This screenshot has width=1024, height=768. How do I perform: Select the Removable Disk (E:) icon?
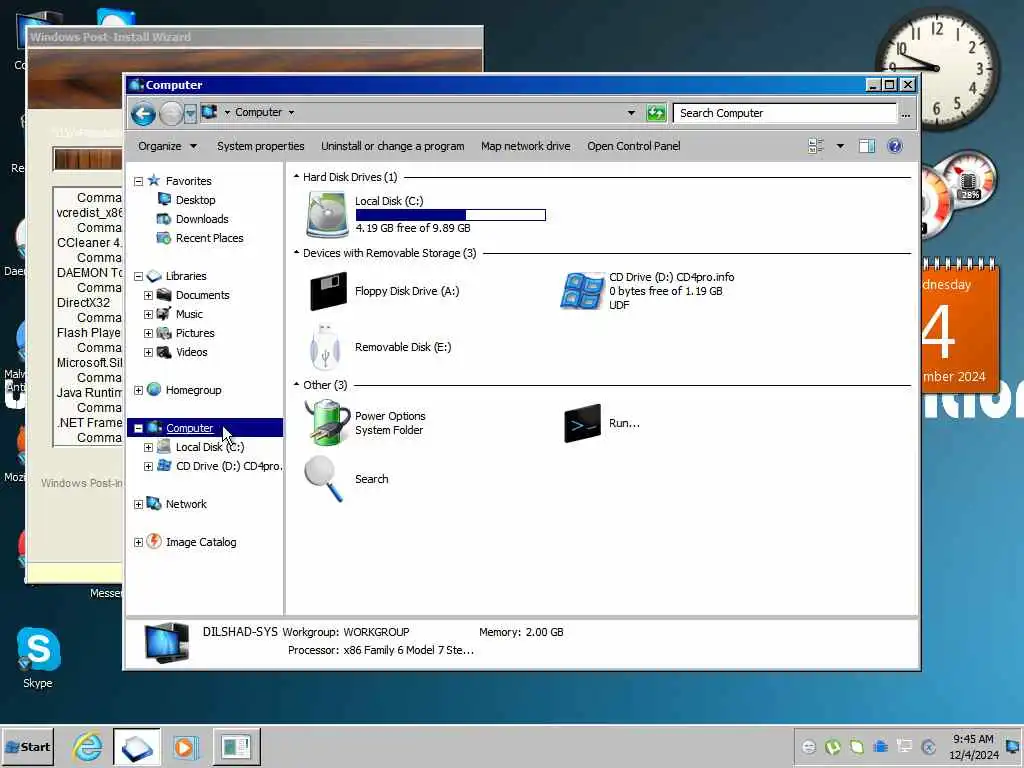325,347
